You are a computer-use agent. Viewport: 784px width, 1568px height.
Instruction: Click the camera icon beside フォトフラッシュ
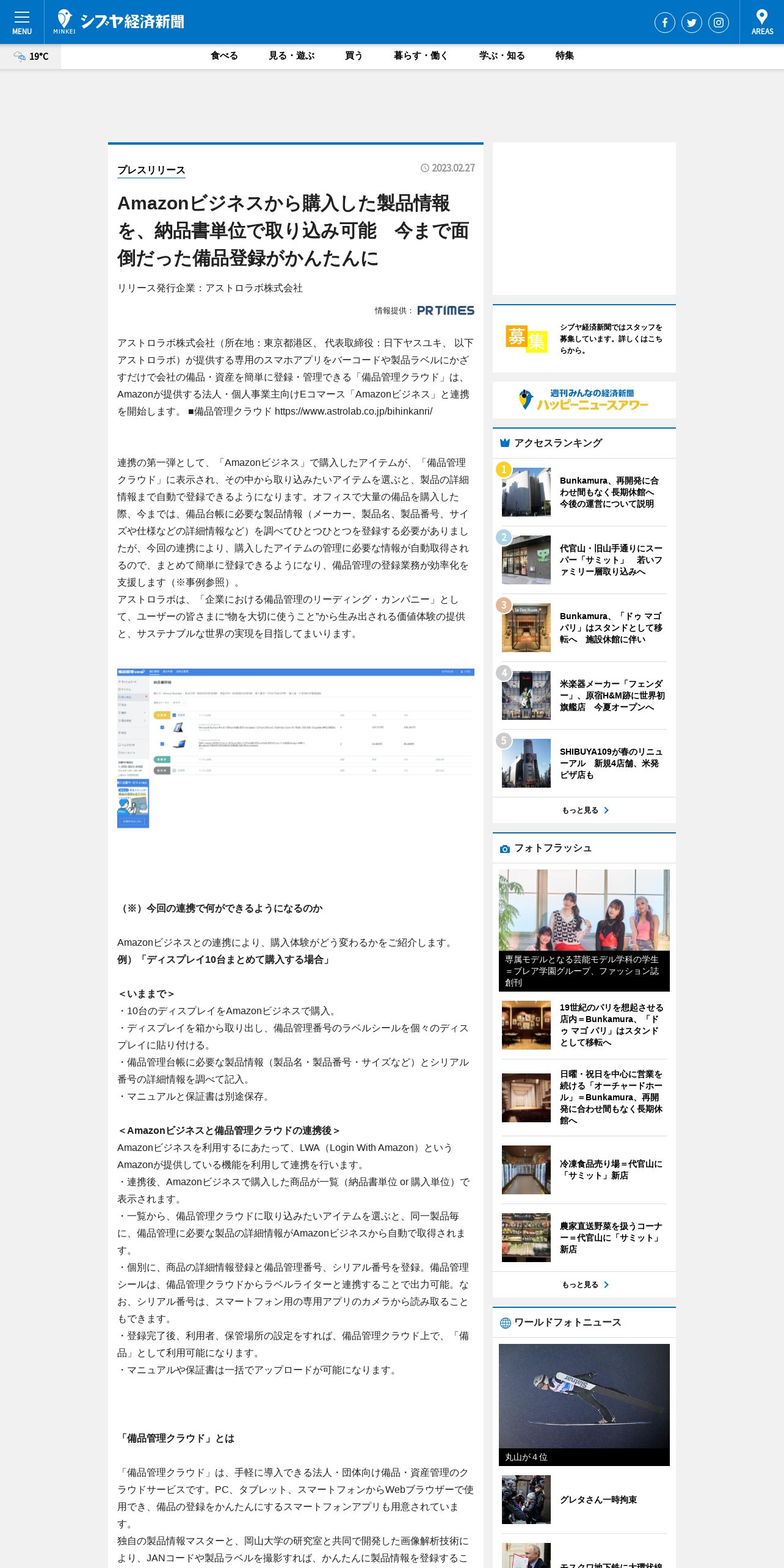coord(505,849)
